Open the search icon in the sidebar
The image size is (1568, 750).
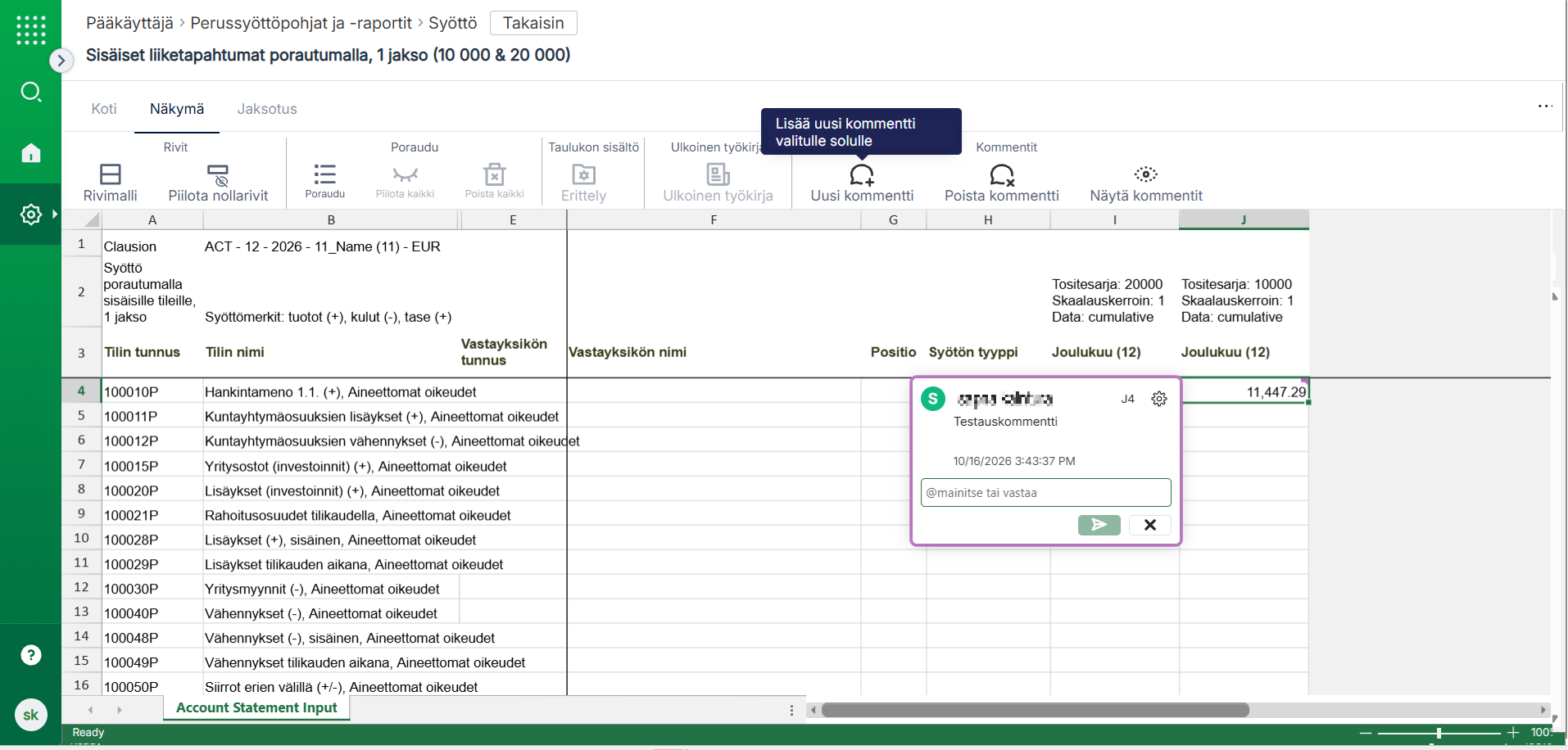(x=30, y=92)
